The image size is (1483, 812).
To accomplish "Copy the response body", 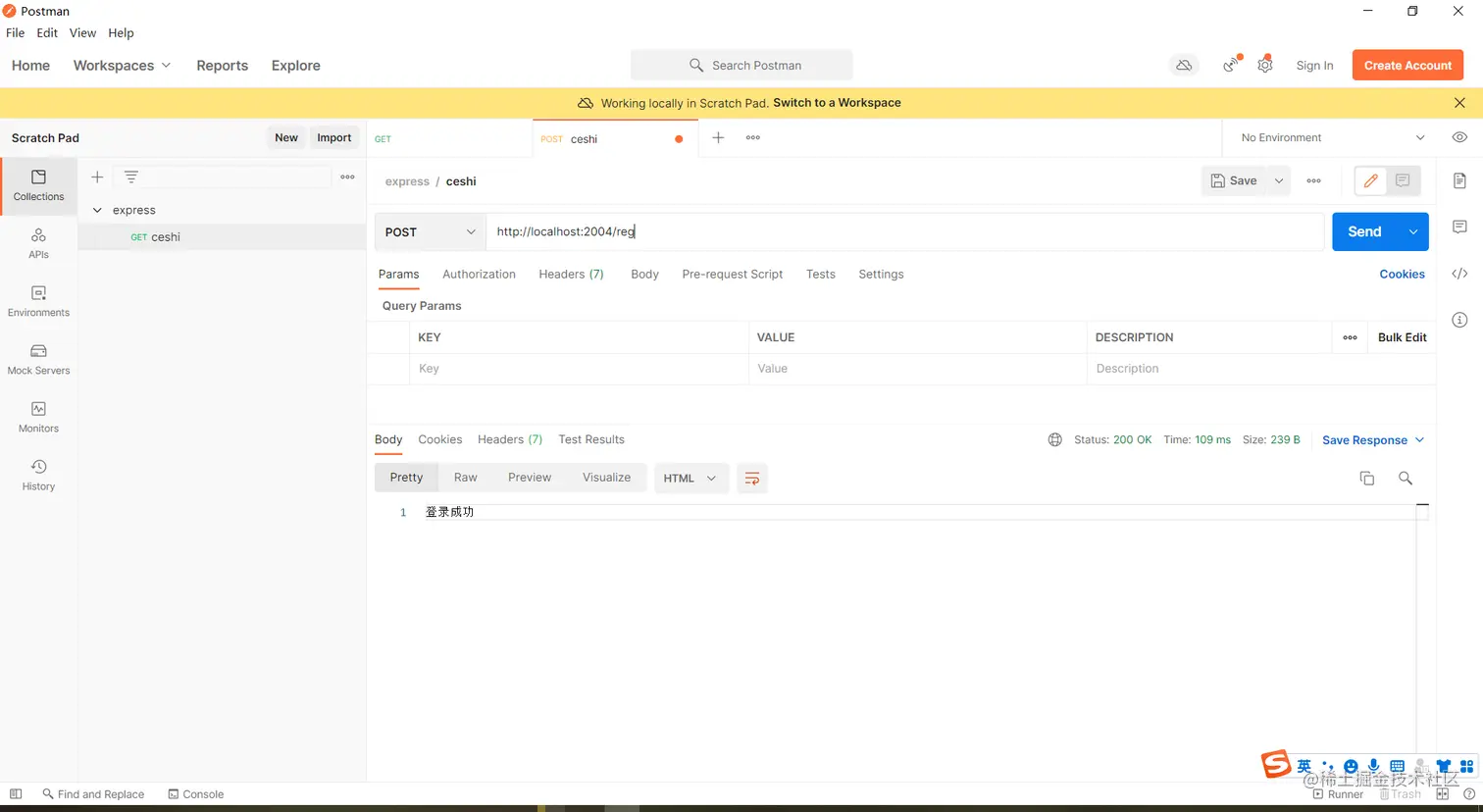I will coord(1366,478).
